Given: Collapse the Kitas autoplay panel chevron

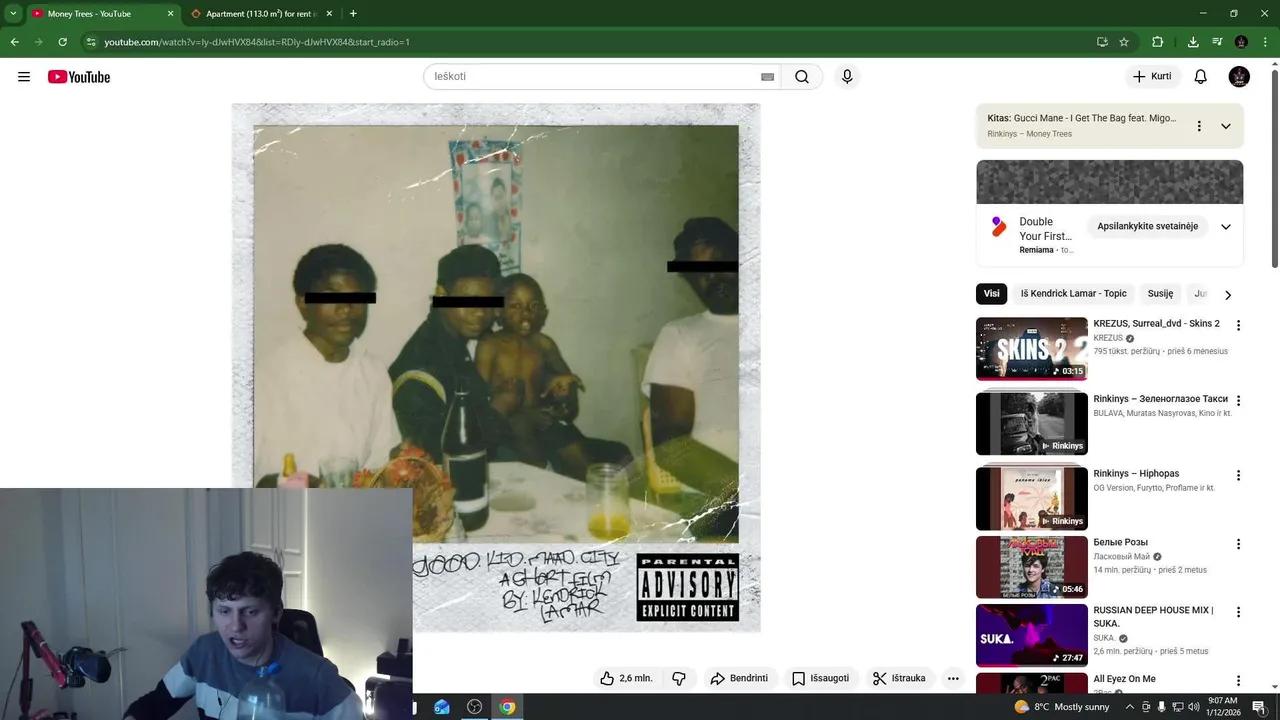Looking at the screenshot, I should (1225, 126).
